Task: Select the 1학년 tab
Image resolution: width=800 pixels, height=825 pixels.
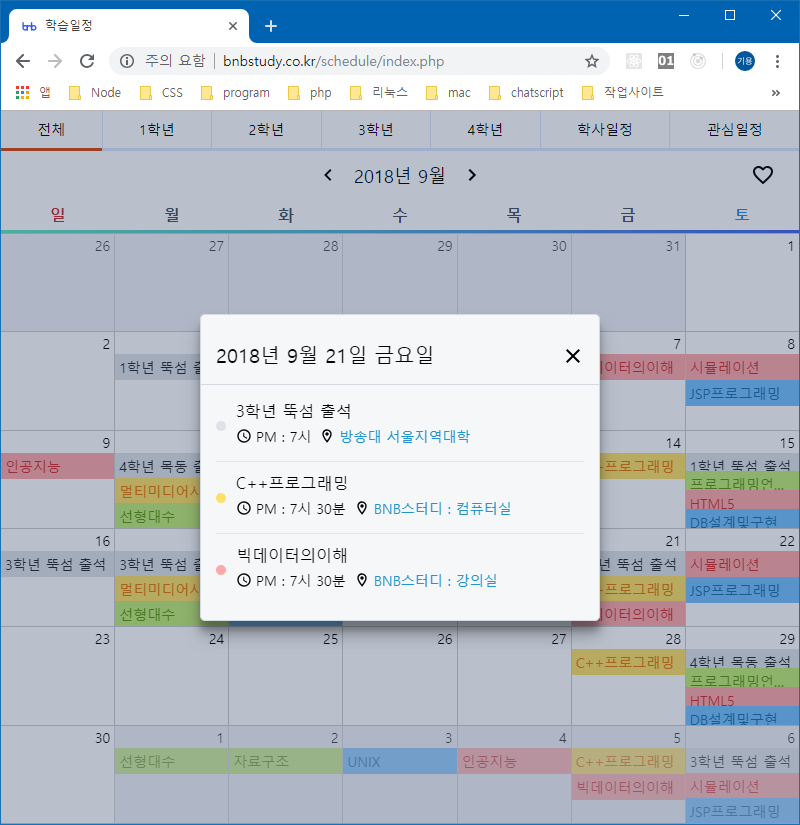Action: (x=157, y=130)
